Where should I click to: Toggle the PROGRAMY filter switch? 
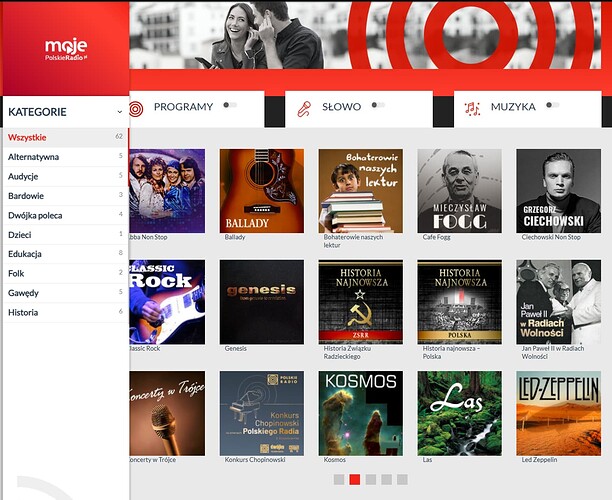click(230, 105)
